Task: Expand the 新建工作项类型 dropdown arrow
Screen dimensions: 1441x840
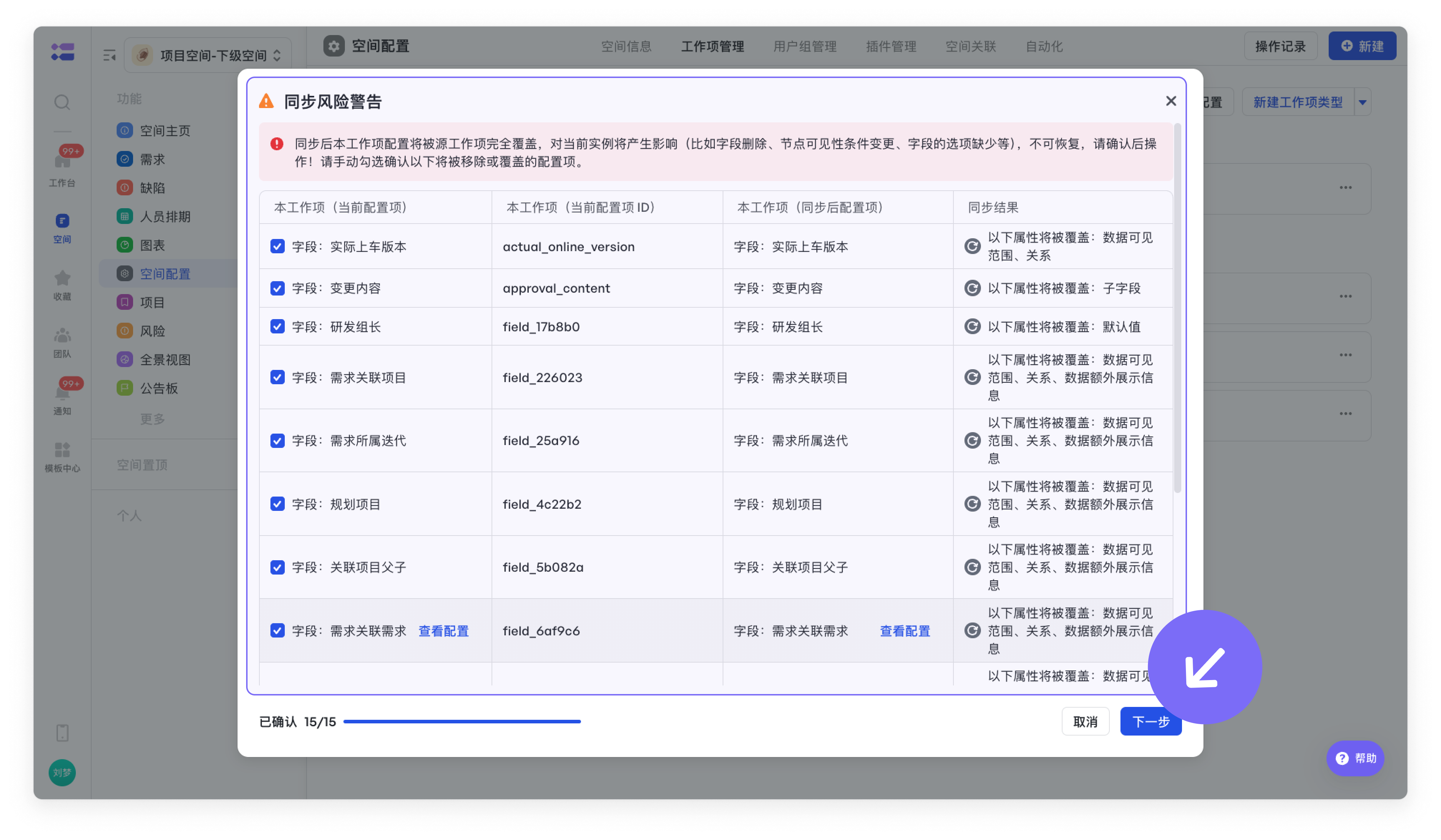Action: [1363, 102]
